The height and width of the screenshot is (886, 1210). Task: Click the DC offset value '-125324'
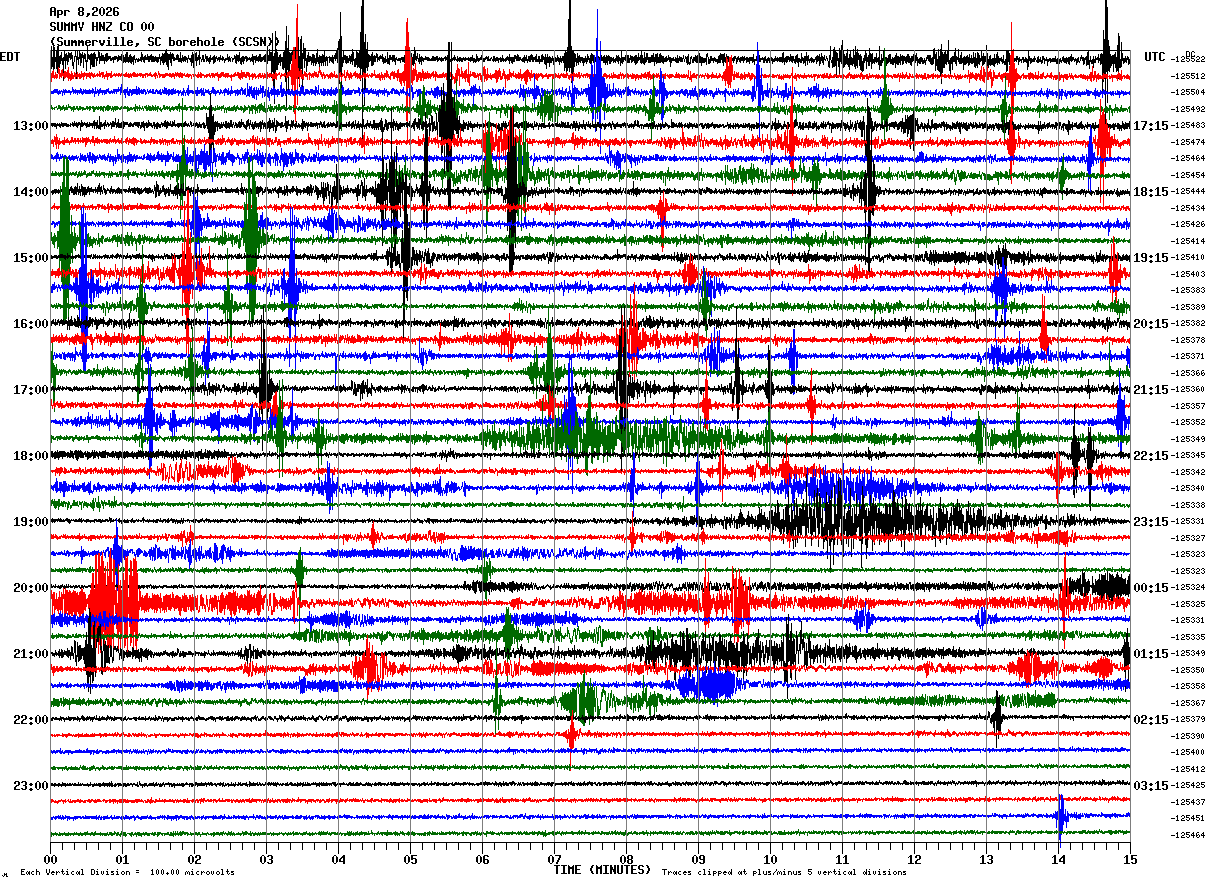1188,587
